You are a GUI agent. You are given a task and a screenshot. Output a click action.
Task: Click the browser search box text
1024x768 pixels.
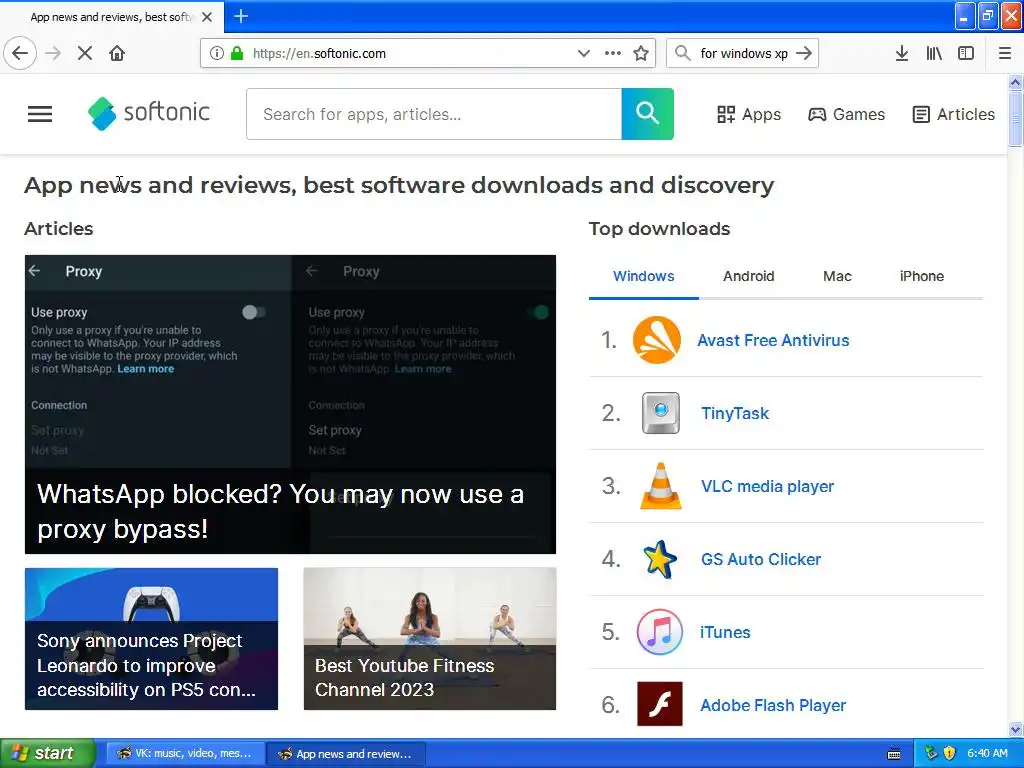(x=744, y=54)
